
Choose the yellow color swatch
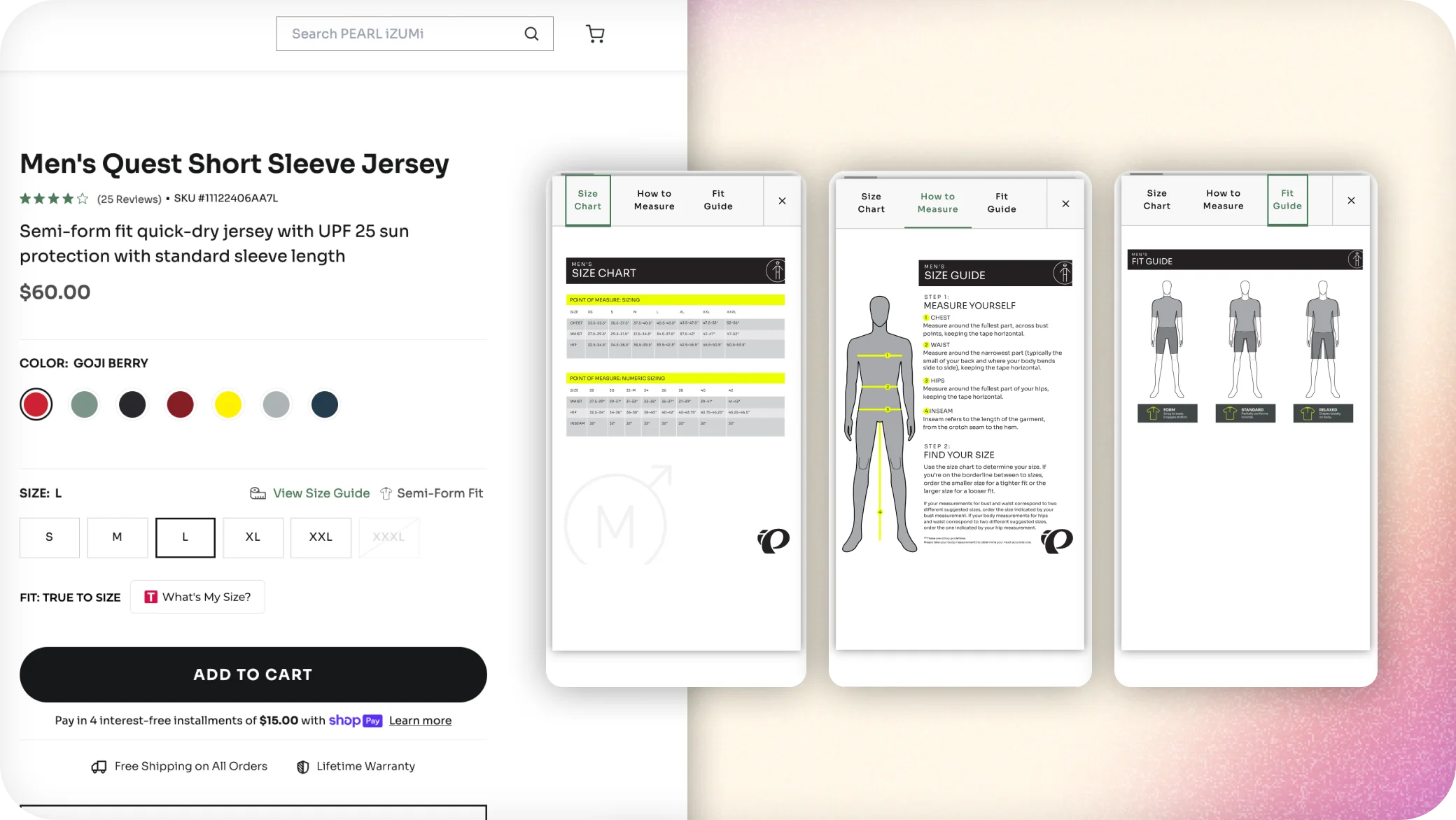click(x=228, y=404)
